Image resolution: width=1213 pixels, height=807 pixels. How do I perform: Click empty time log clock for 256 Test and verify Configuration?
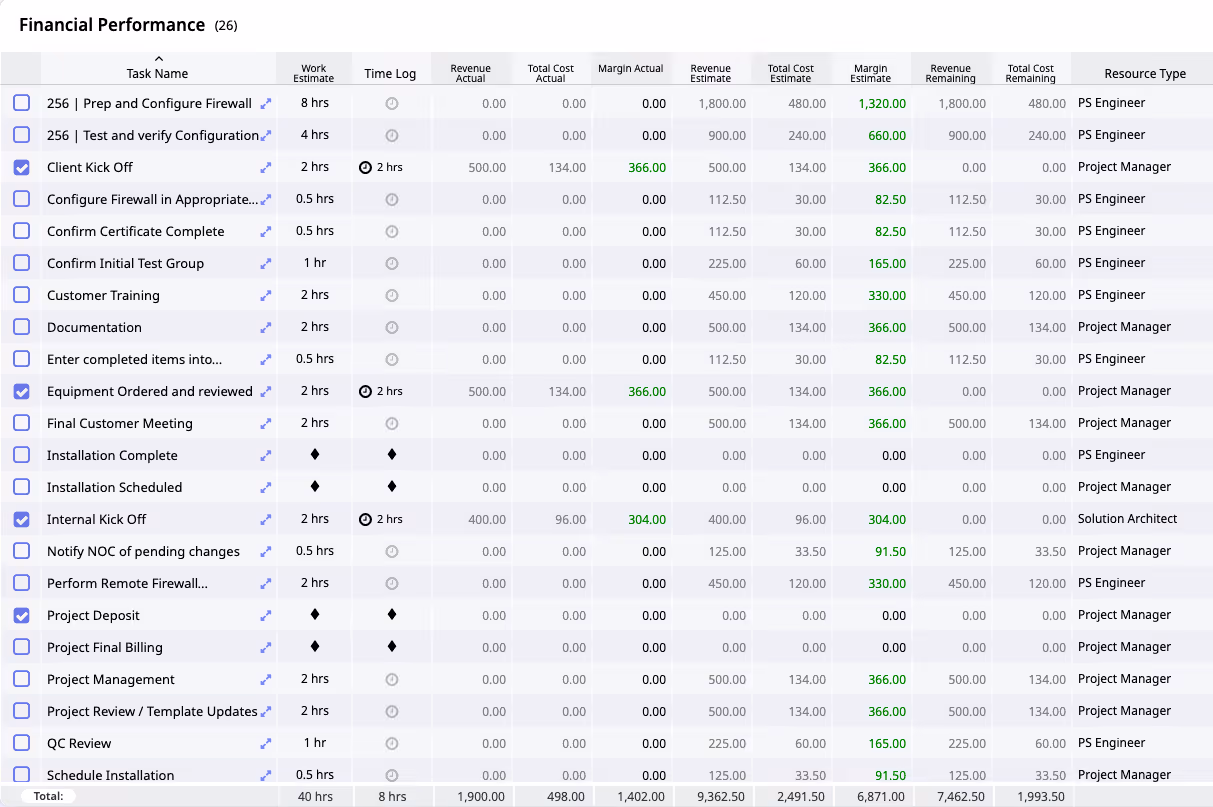pos(392,136)
